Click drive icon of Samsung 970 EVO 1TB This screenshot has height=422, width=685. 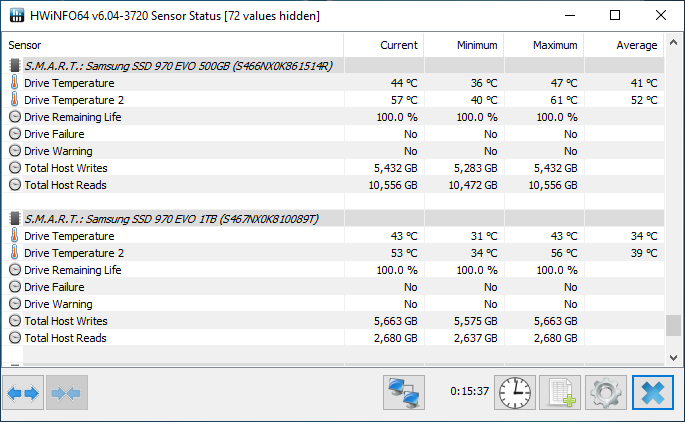click(15, 218)
